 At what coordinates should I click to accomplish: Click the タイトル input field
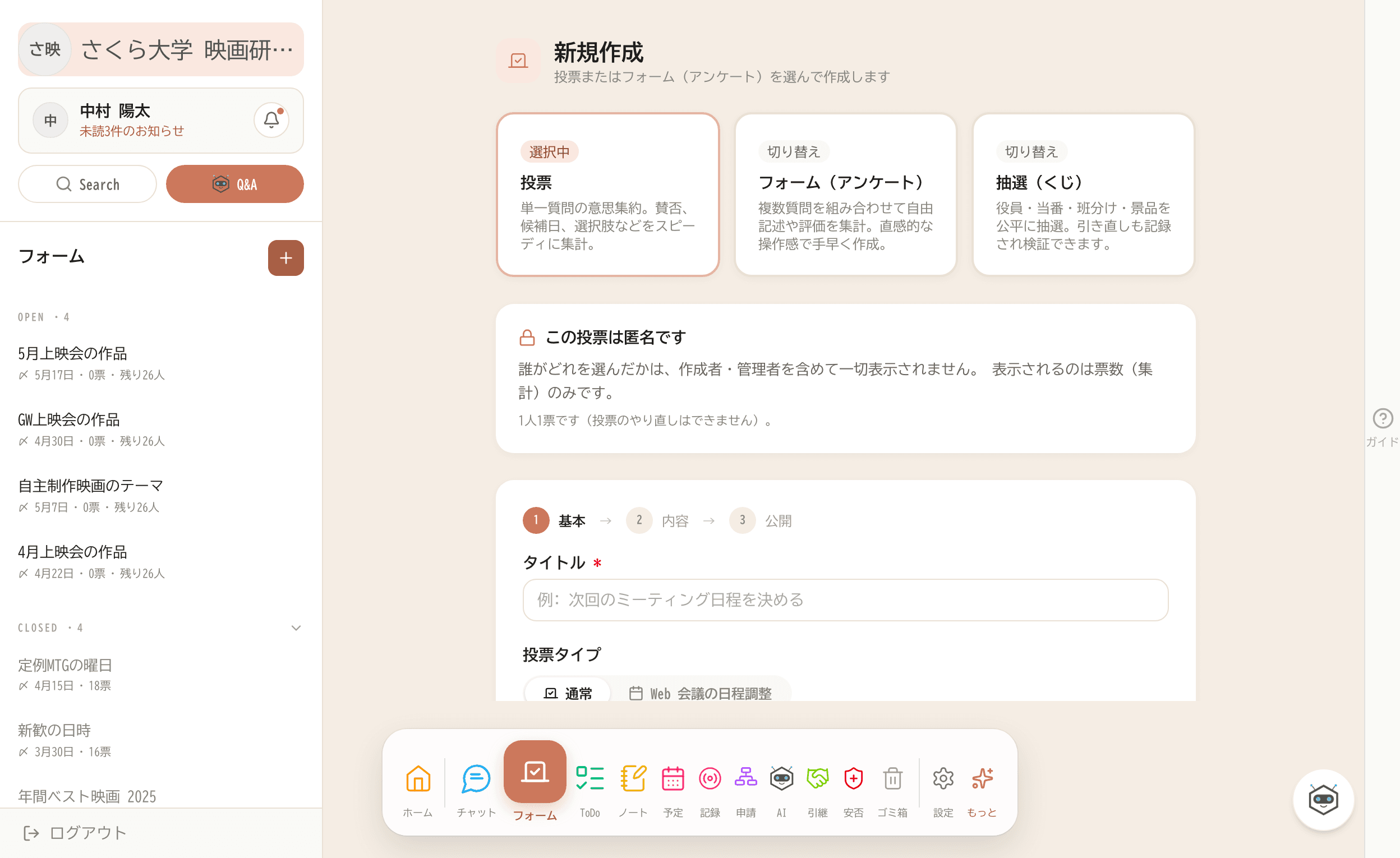[x=845, y=600]
